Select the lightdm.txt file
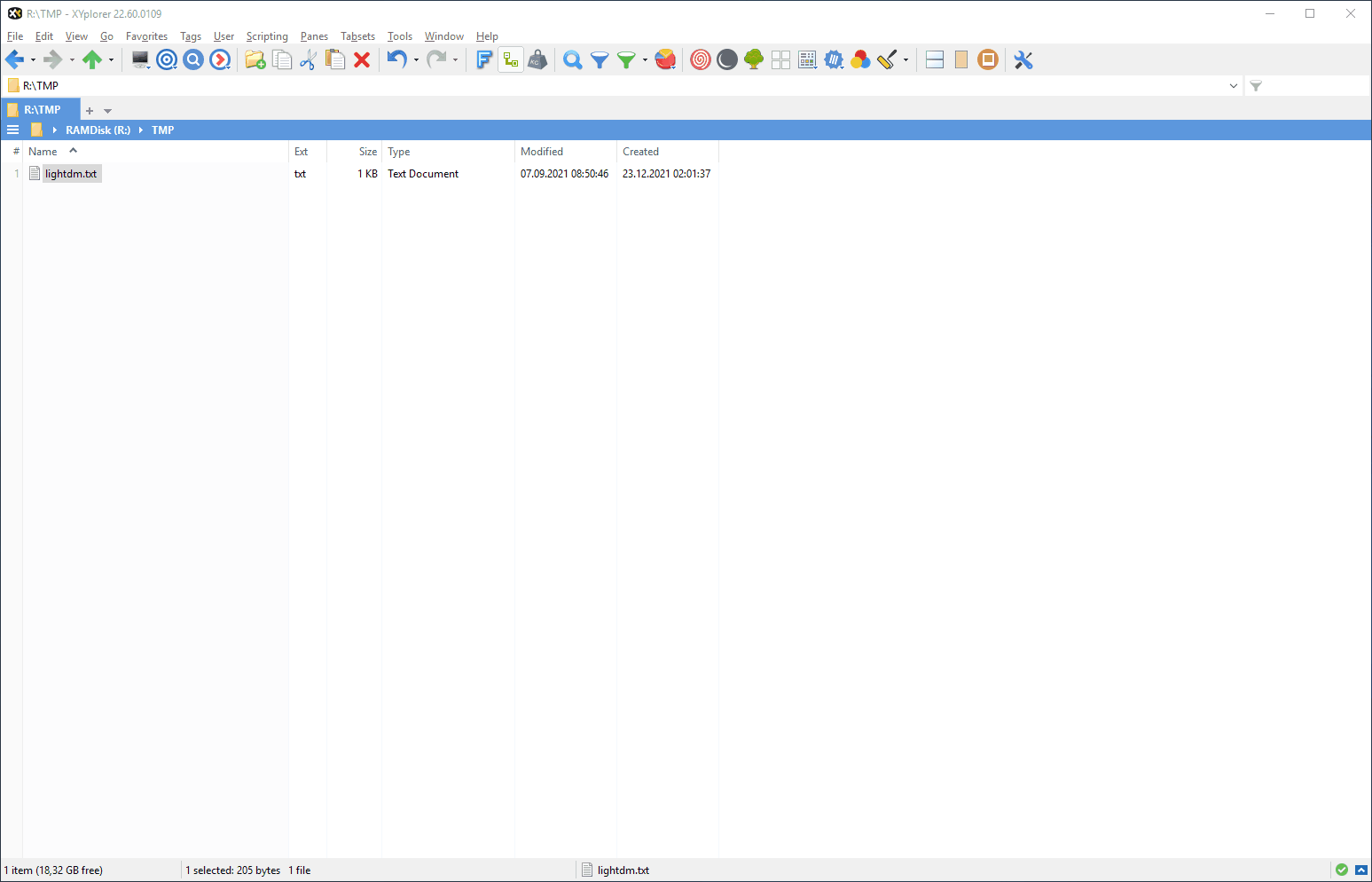The height and width of the screenshot is (882, 1372). point(71,174)
